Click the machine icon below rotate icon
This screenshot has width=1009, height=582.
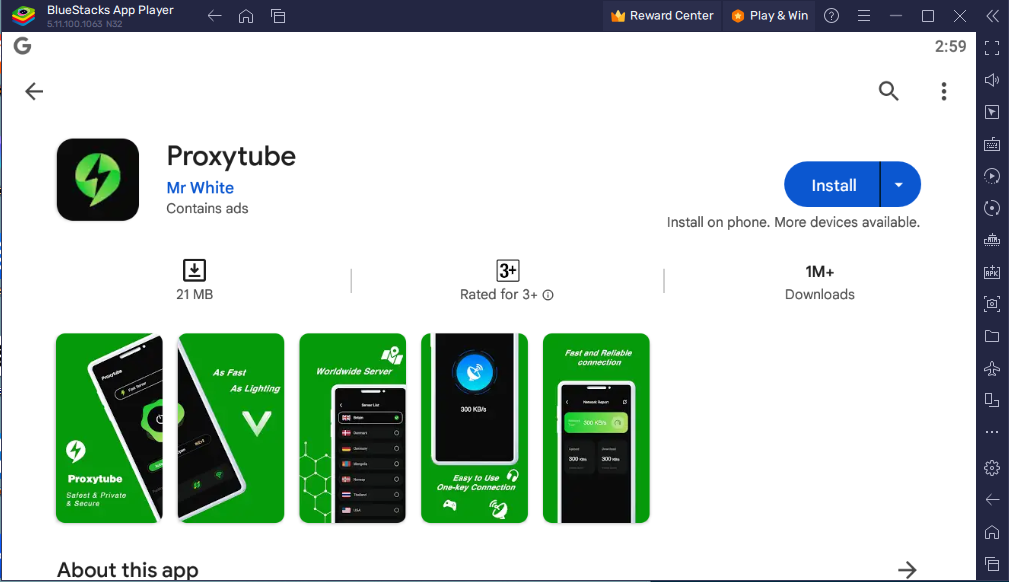tap(992, 240)
